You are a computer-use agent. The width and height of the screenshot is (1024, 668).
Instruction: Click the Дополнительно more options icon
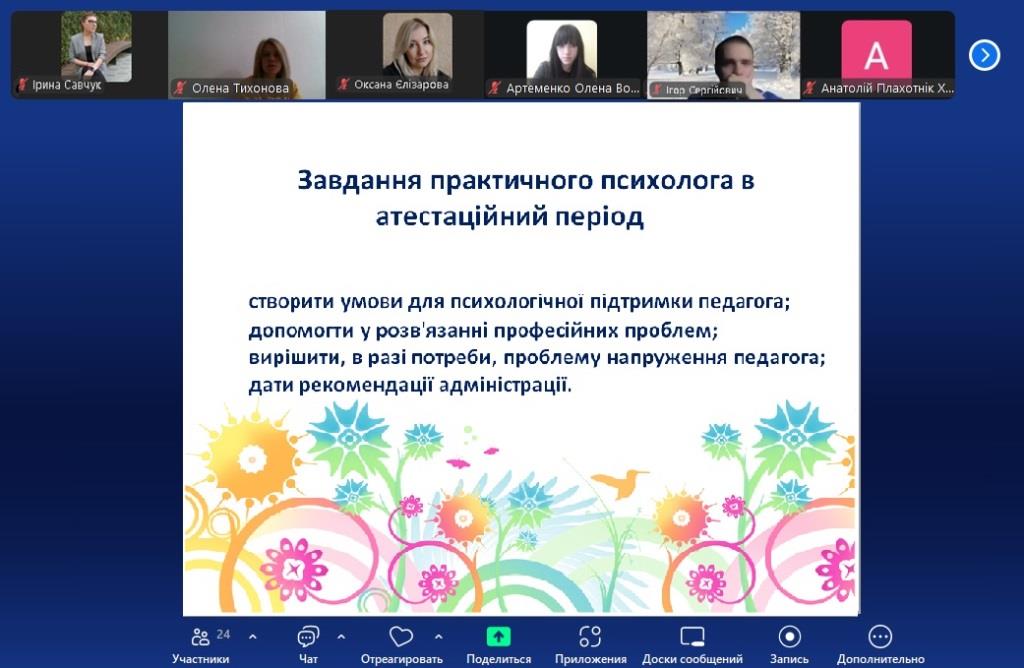[x=880, y=637]
